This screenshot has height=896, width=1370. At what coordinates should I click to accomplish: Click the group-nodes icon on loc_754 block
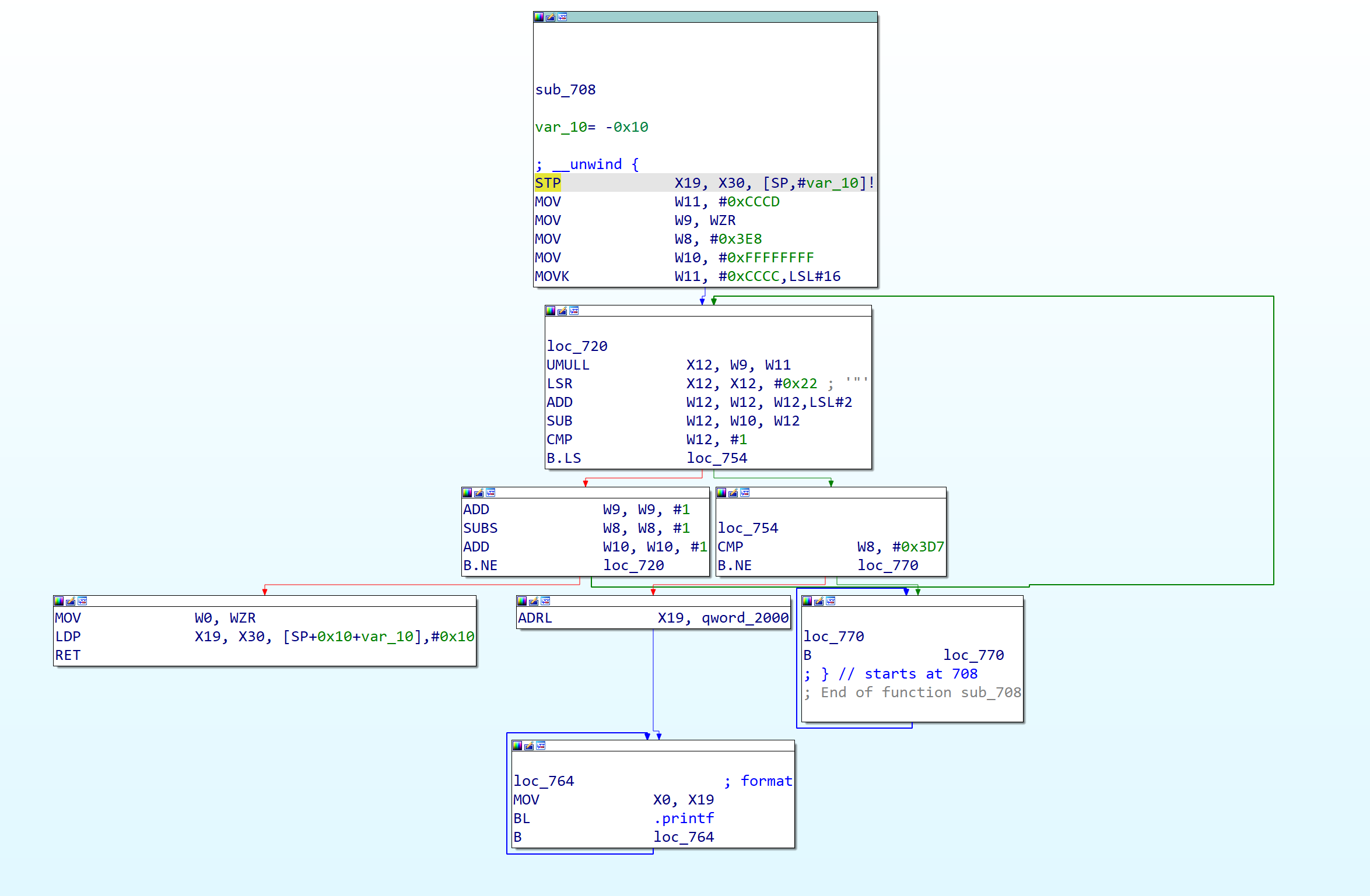[x=745, y=493]
